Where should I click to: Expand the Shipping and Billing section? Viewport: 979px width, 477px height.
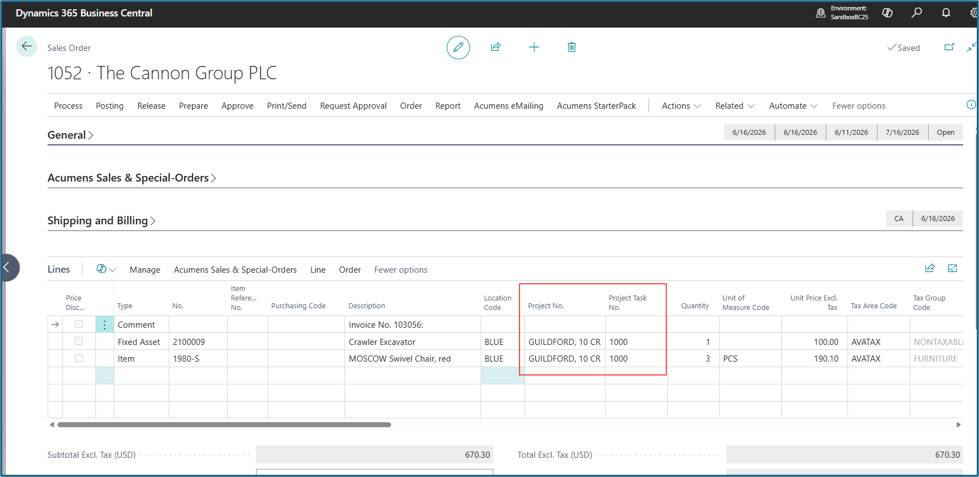tap(102, 221)
